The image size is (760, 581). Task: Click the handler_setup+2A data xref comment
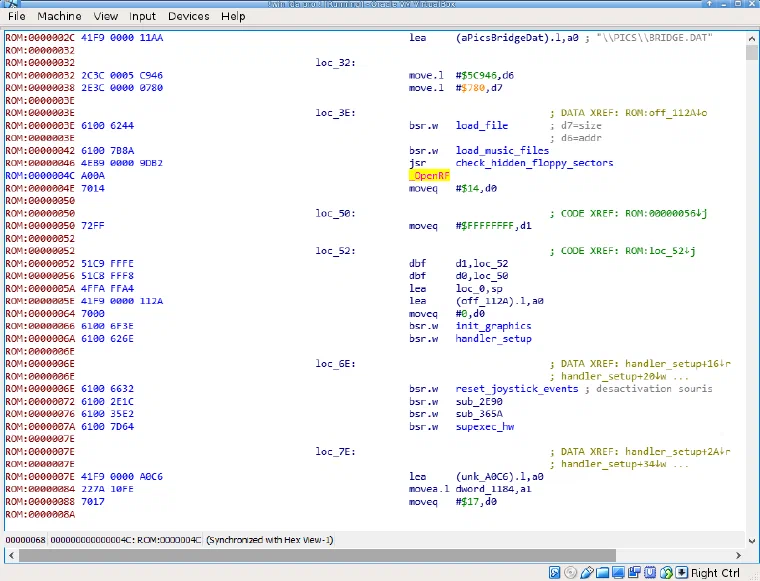tap(640, 452)
